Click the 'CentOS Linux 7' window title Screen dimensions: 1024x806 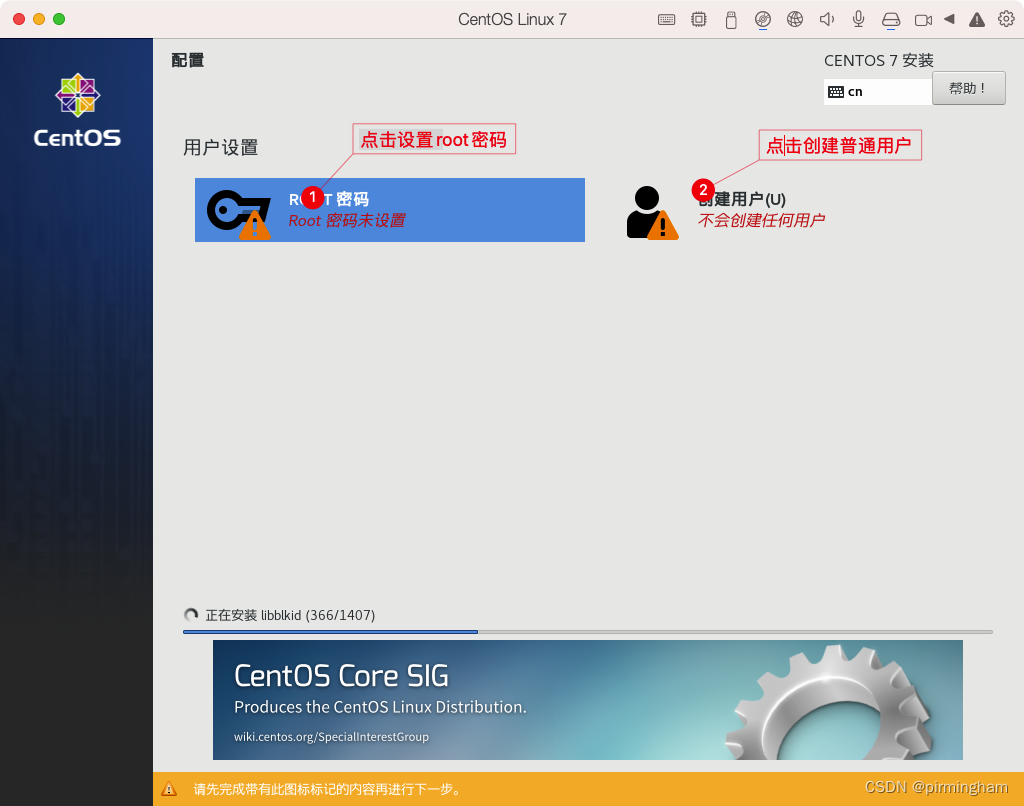512,20
